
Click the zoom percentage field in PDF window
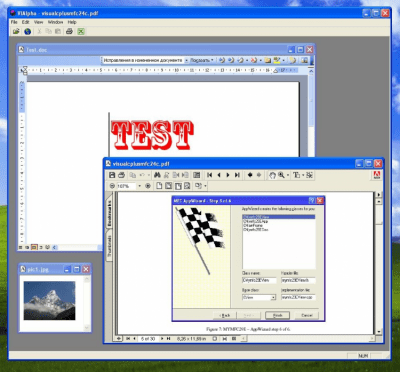pyautogui.click(x=127, y=186)
